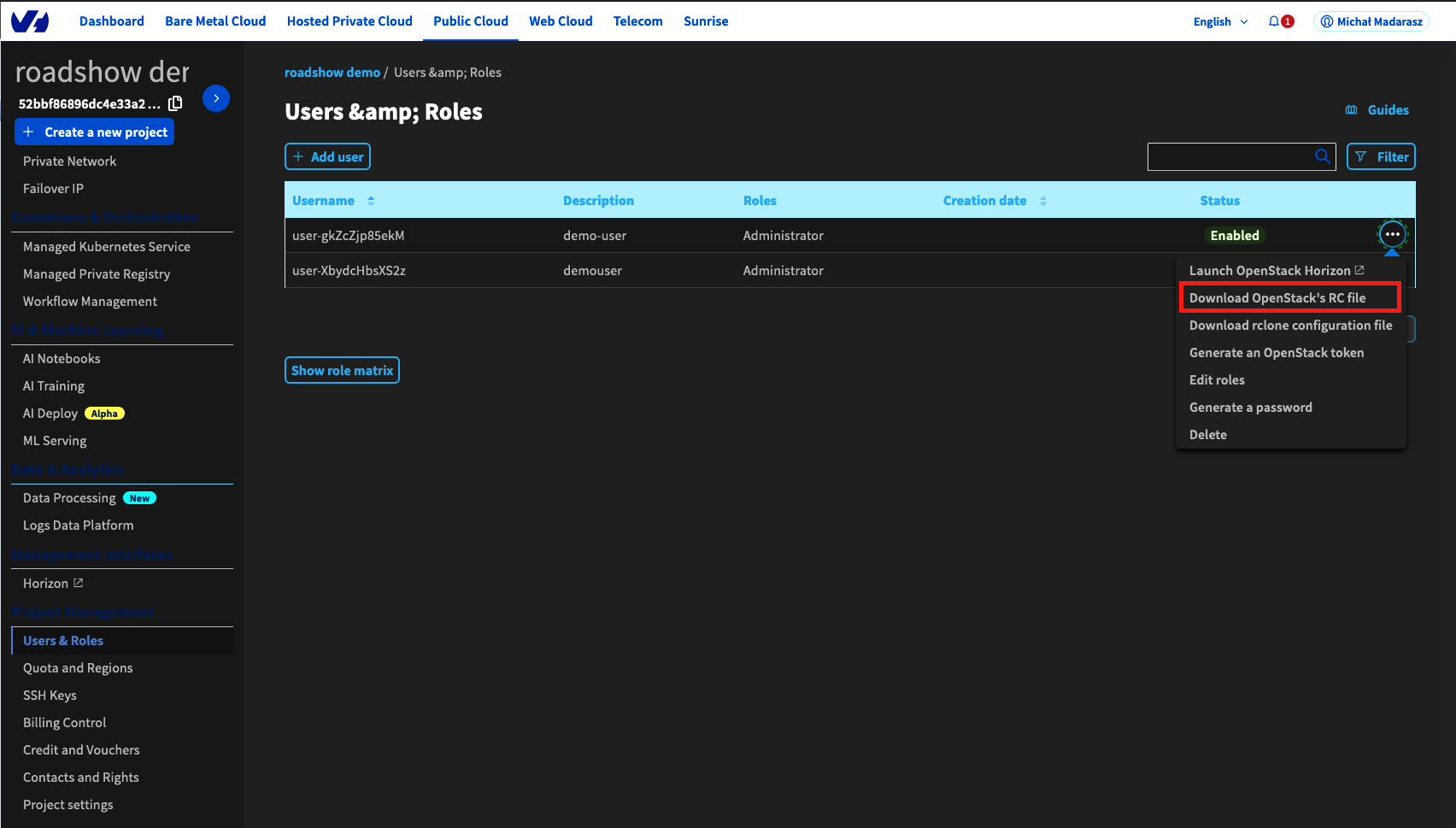
Task: Go to the Web Cloud tab
Action: coord(561,21)
